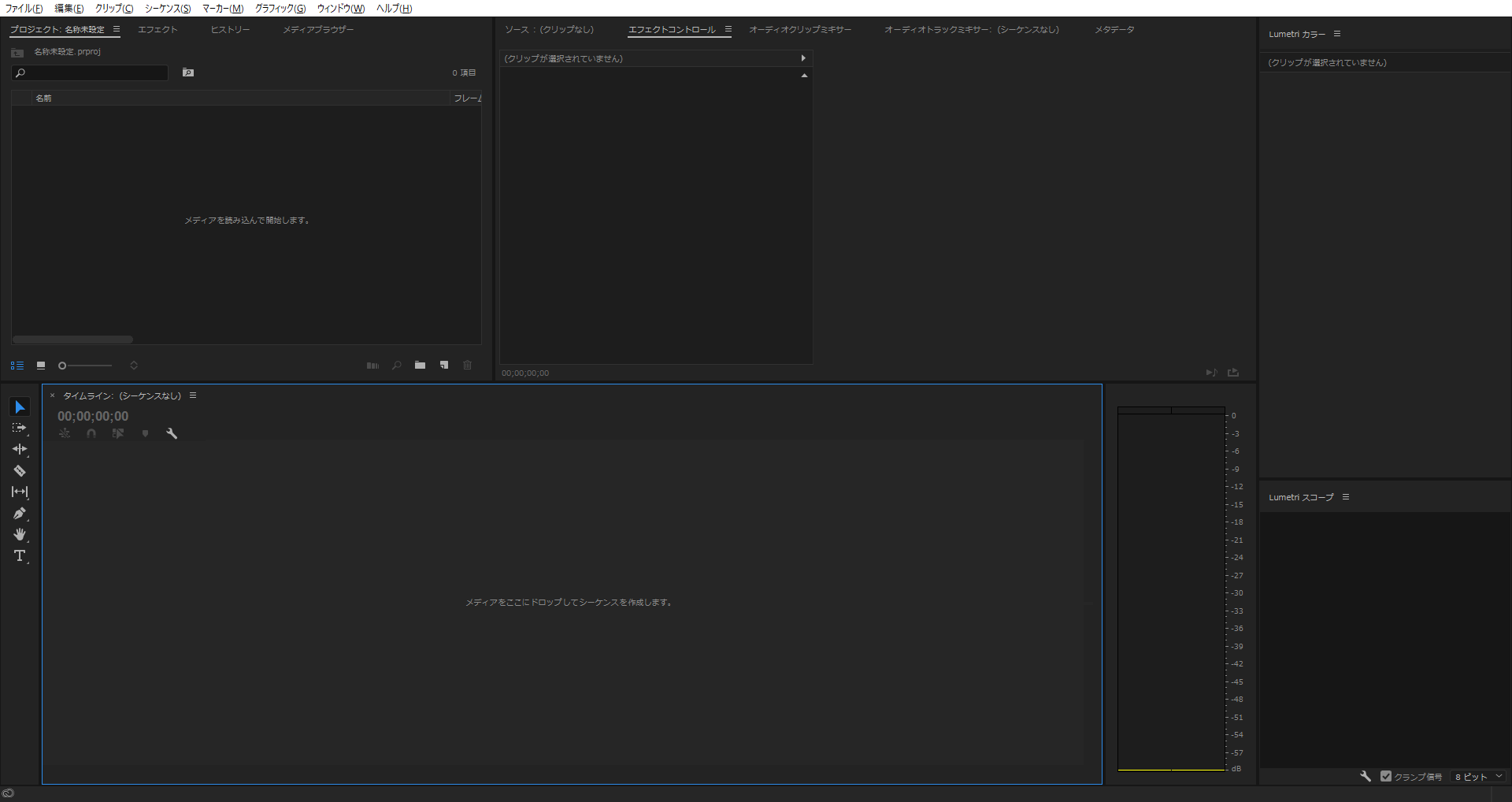
Task: Switch to the Effects tab
Action: pos(158,29)
